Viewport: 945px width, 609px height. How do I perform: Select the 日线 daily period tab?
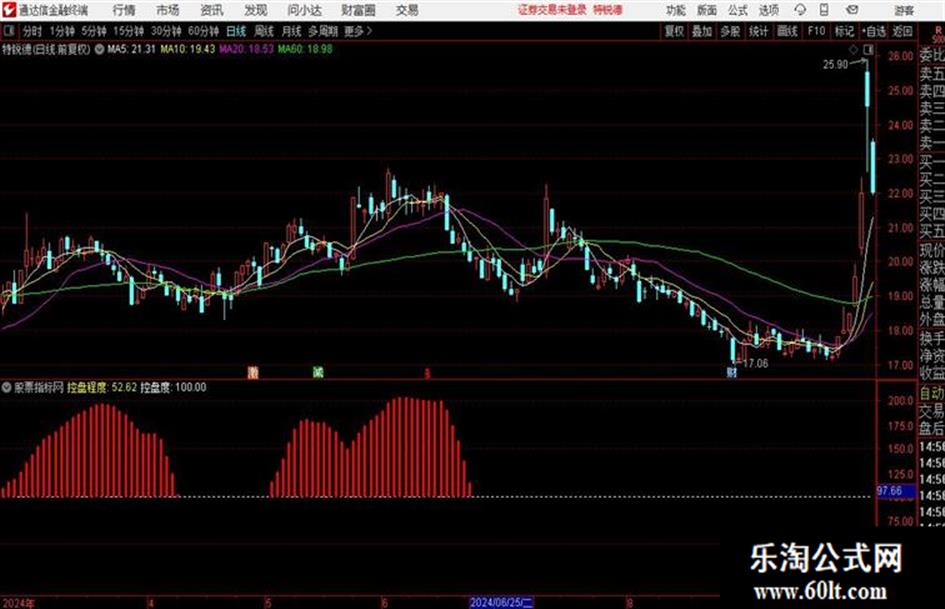tap(236, 31)
